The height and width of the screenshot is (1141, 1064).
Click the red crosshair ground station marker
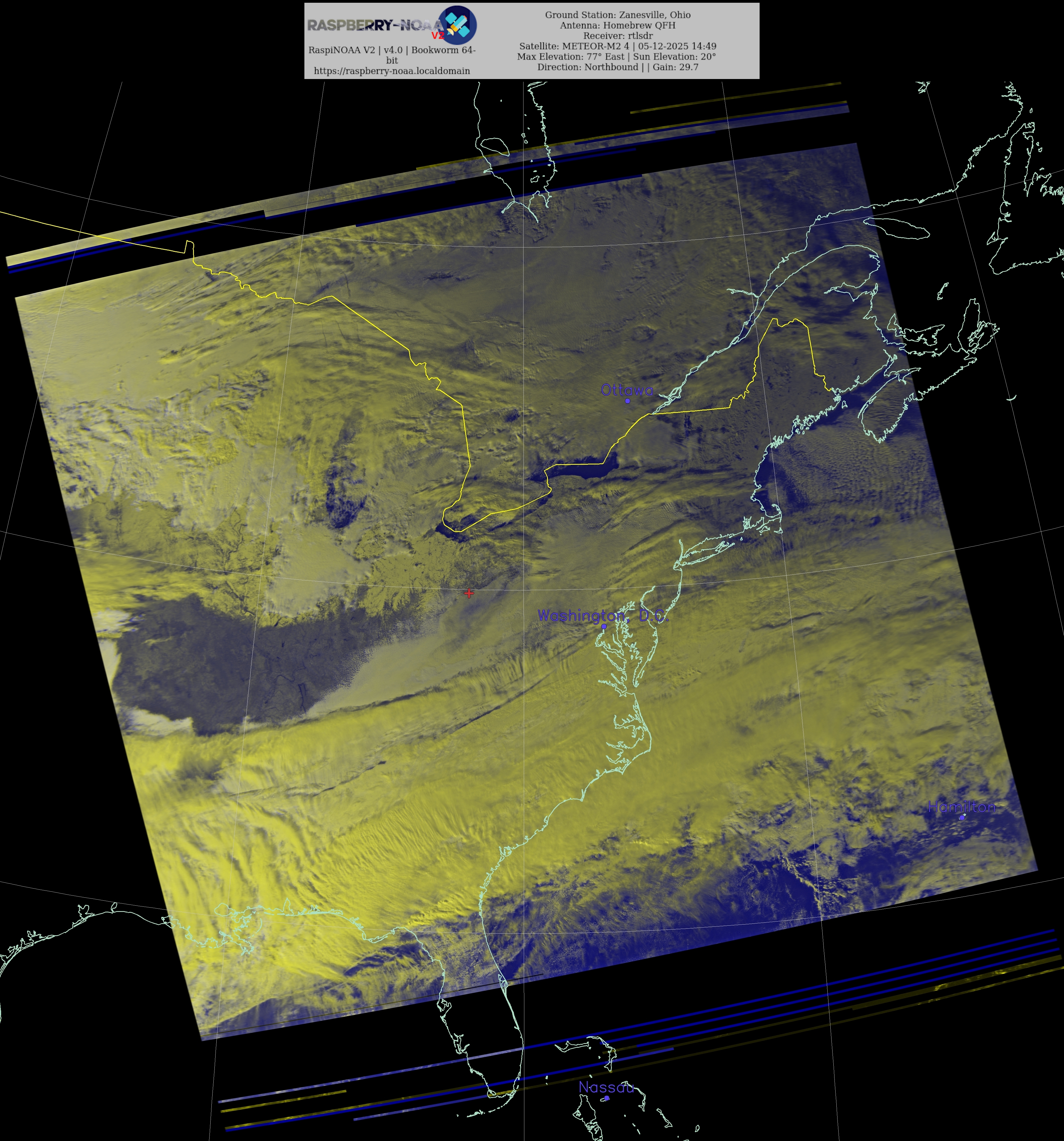pyautogui.click(x=469, y=593)
